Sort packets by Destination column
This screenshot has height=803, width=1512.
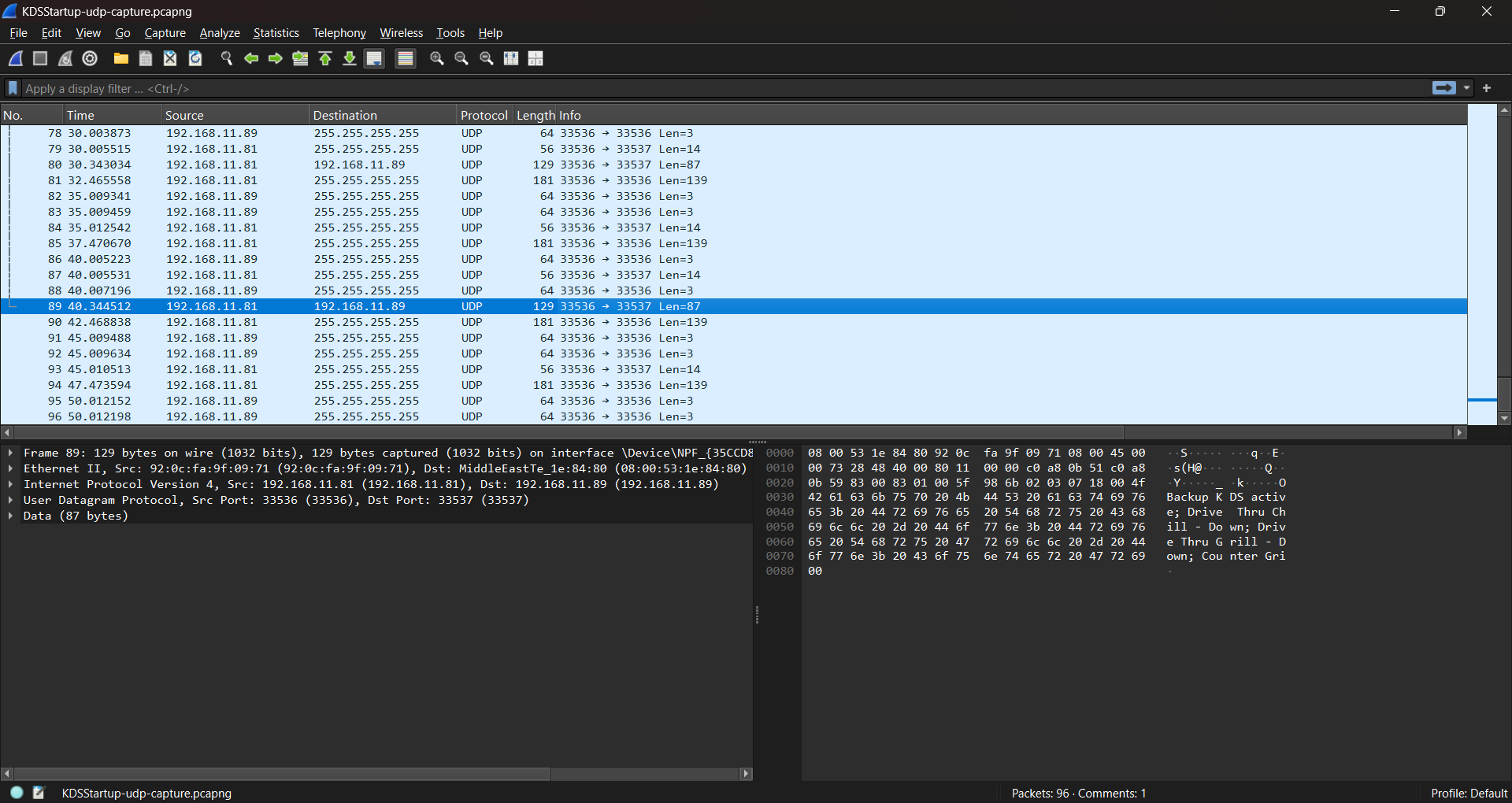384,115
